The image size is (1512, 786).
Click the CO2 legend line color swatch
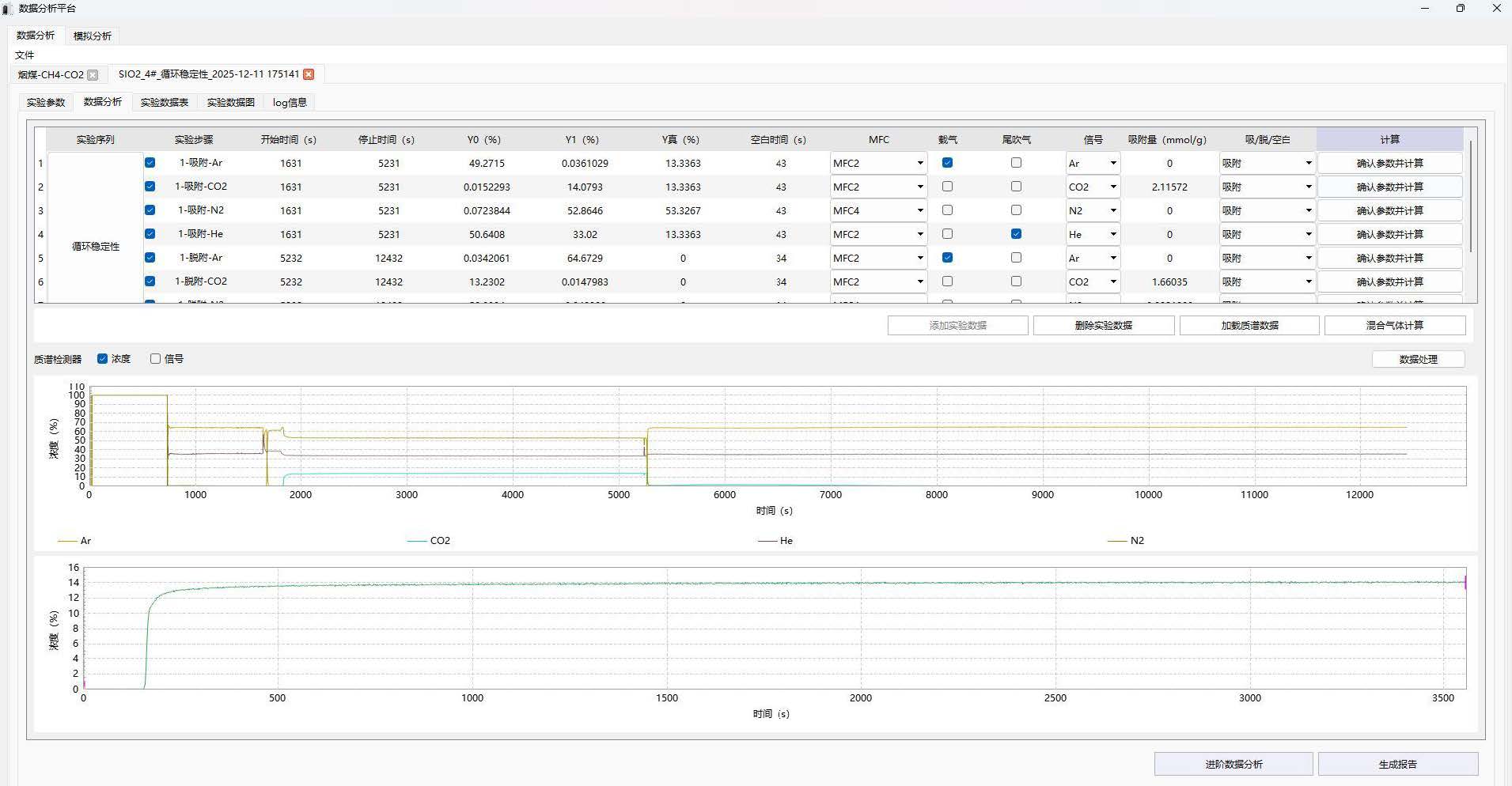click(x=416, y=541)
